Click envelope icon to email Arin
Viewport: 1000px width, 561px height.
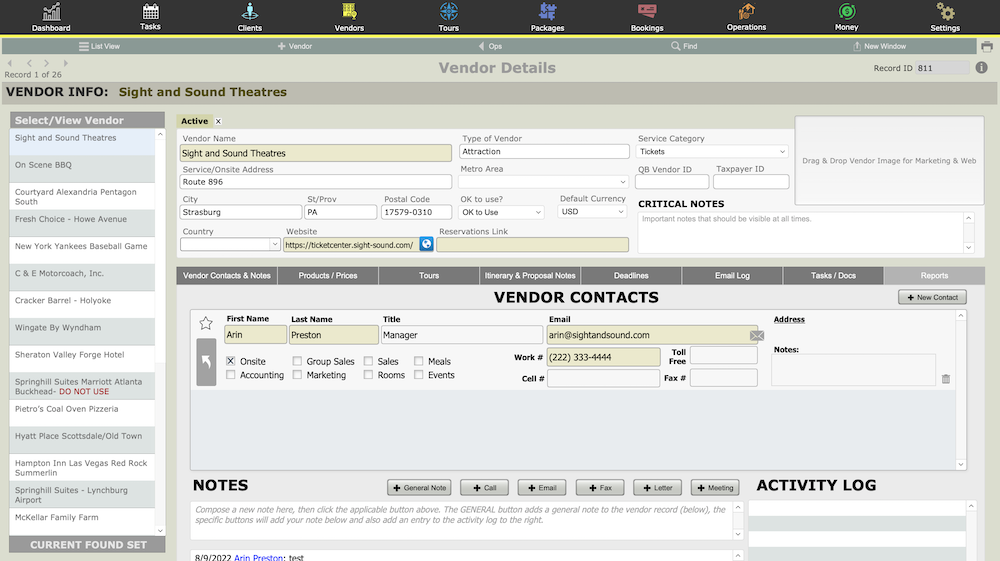(757, 335)
